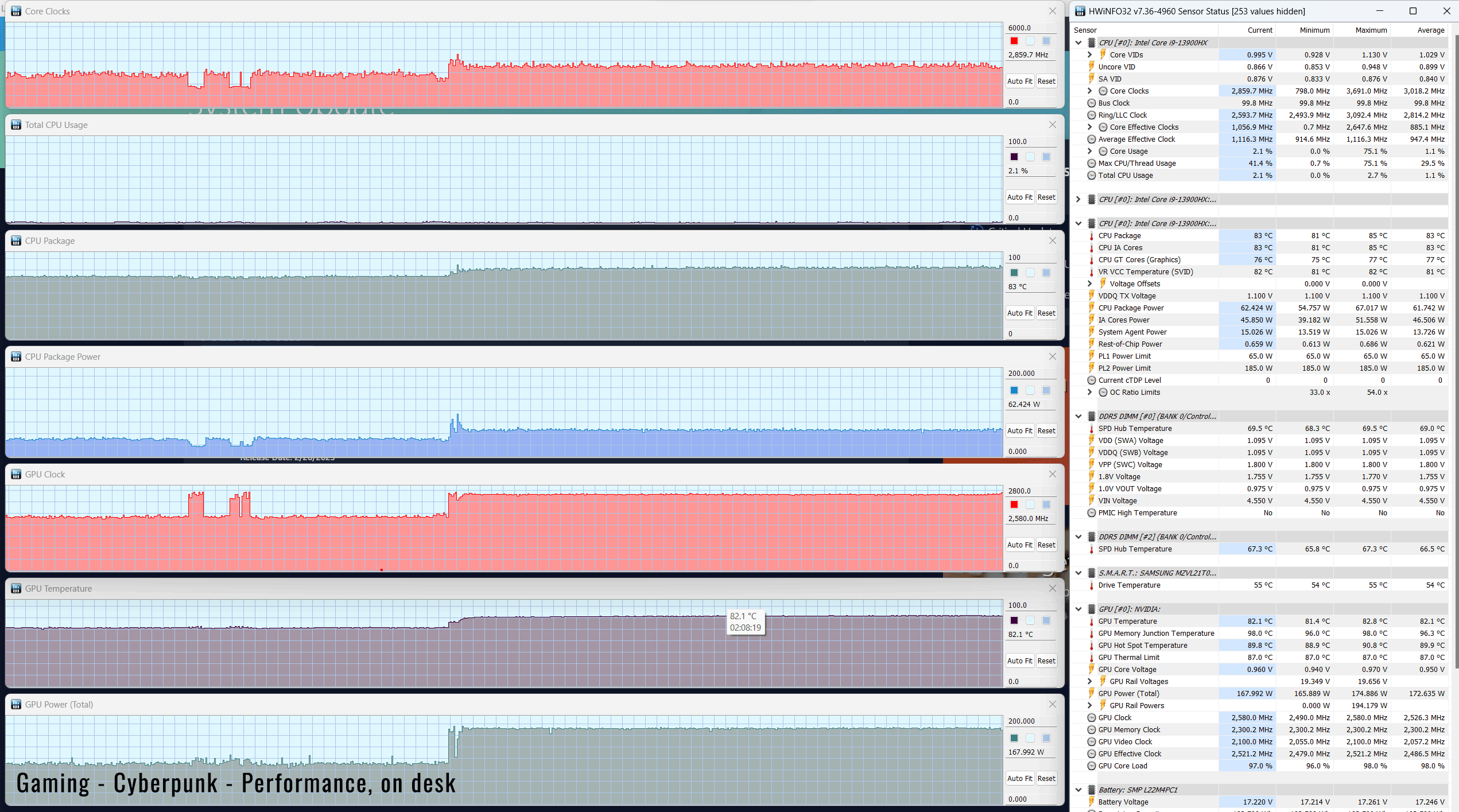Viewport: 1459px width, 812px height.
Task: Click the 2800.0 maximum field in GPU Clock graph
Action: (1031, 491)
